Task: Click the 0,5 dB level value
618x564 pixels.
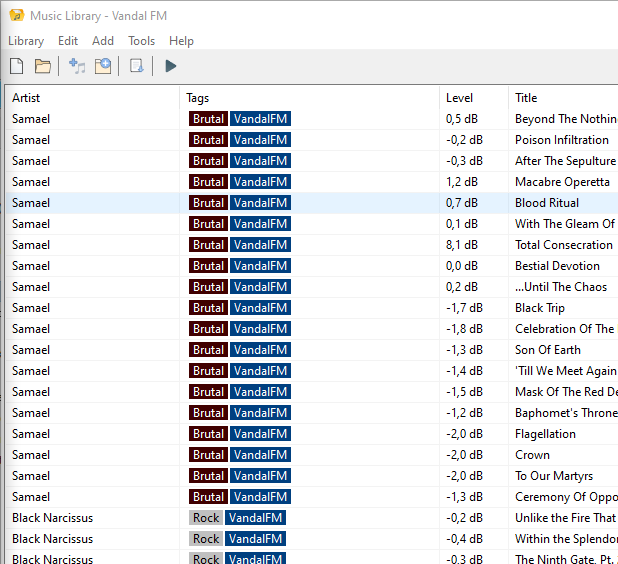Action: pyautogui.click(x=462, y=119)
